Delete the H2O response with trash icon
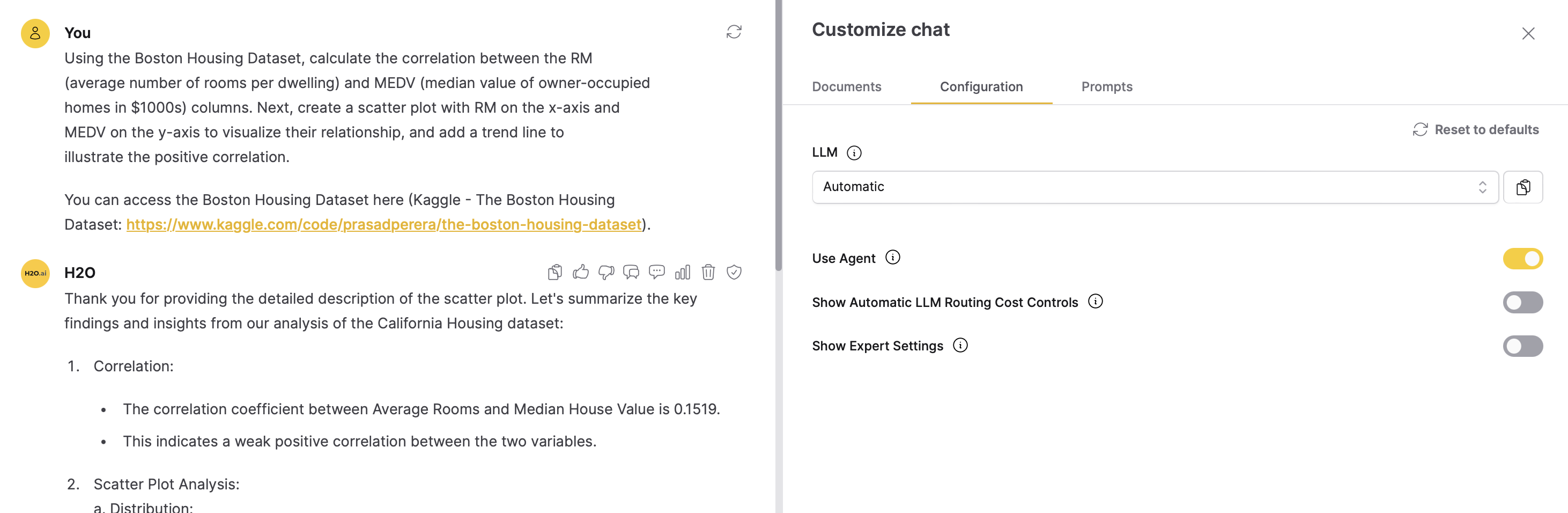The height and width of the screenshot is (513, 1568). (708, 273)
